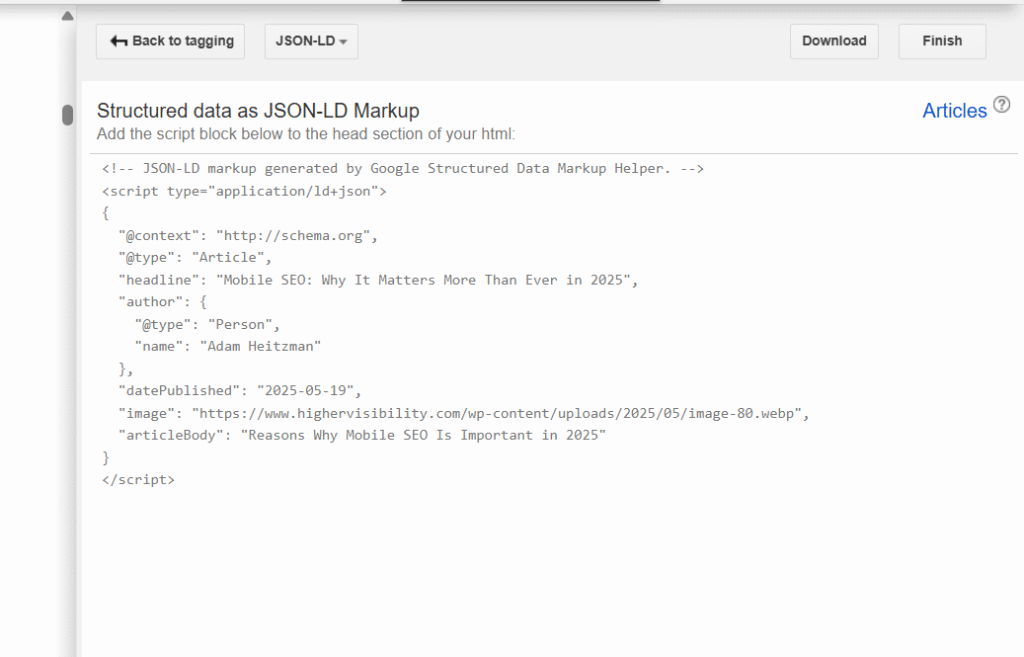Image resolution: width=1024 pixels, height=657 pixels.
Task: Click the help question mark icon
Action: tap(1002, 105)
